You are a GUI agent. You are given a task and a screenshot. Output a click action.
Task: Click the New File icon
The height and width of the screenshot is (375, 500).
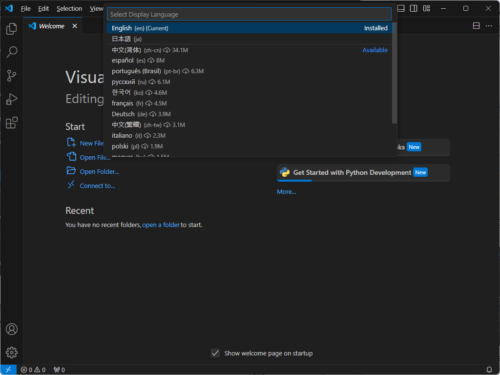71,143
